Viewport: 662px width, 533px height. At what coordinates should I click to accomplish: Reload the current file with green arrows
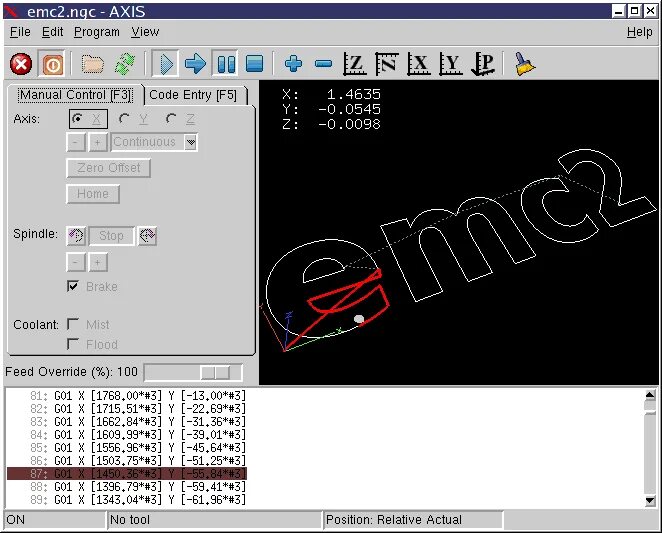click(x=125, y=64)
